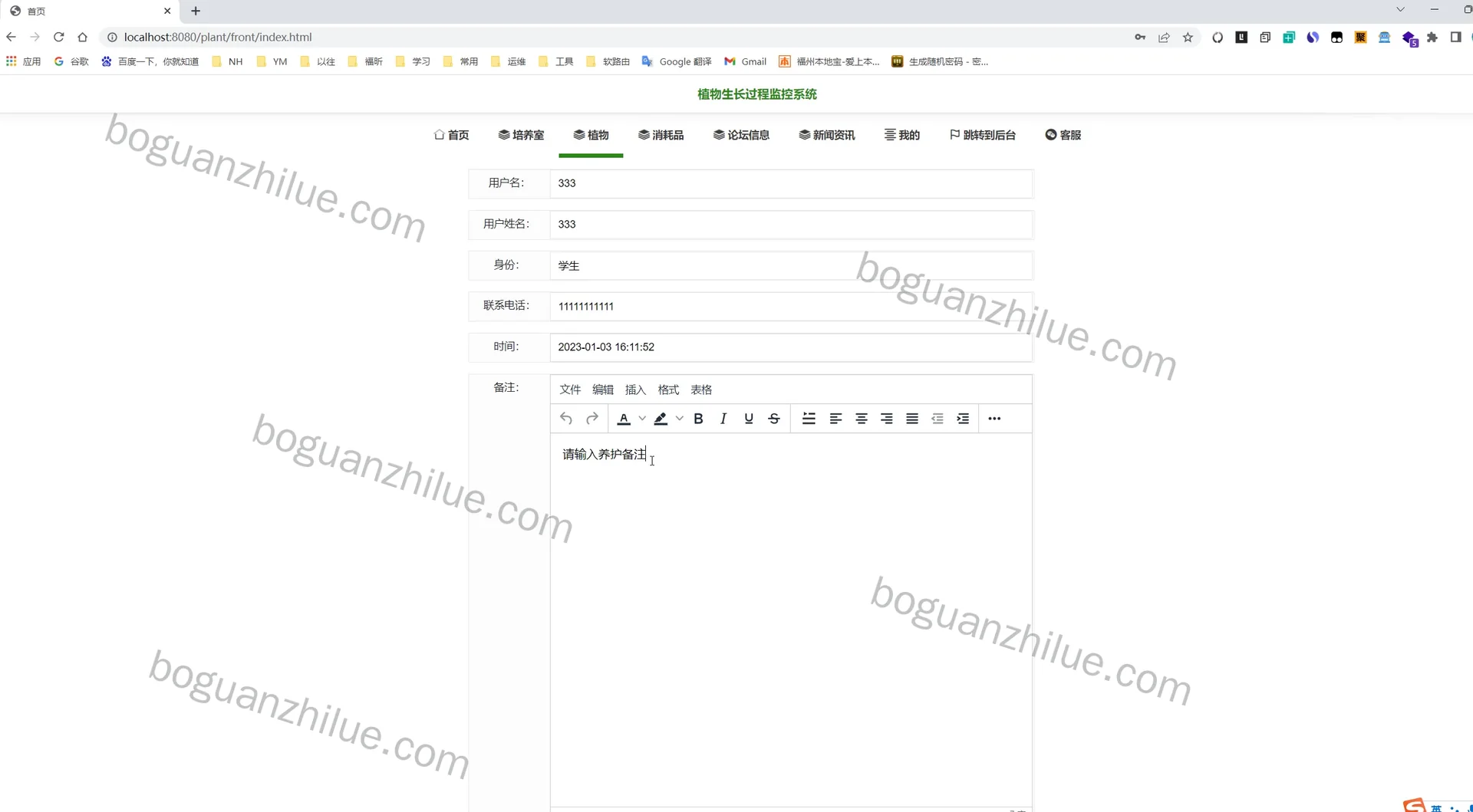Open the 插入 editor menu
This screenshot has width=1473, height=812.
[635, 390]
